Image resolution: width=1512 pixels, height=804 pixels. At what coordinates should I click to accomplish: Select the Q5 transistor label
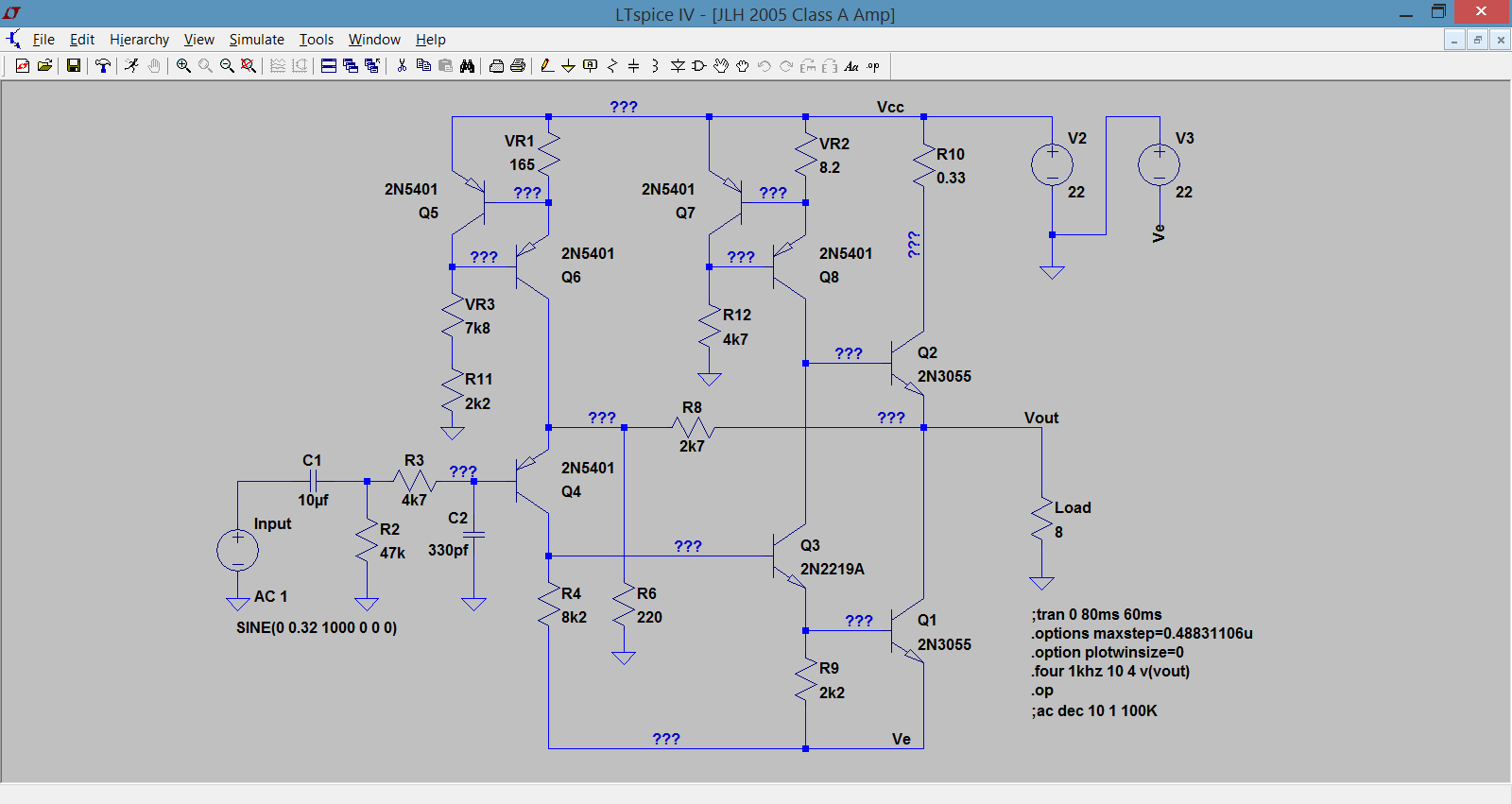[428, 213]
